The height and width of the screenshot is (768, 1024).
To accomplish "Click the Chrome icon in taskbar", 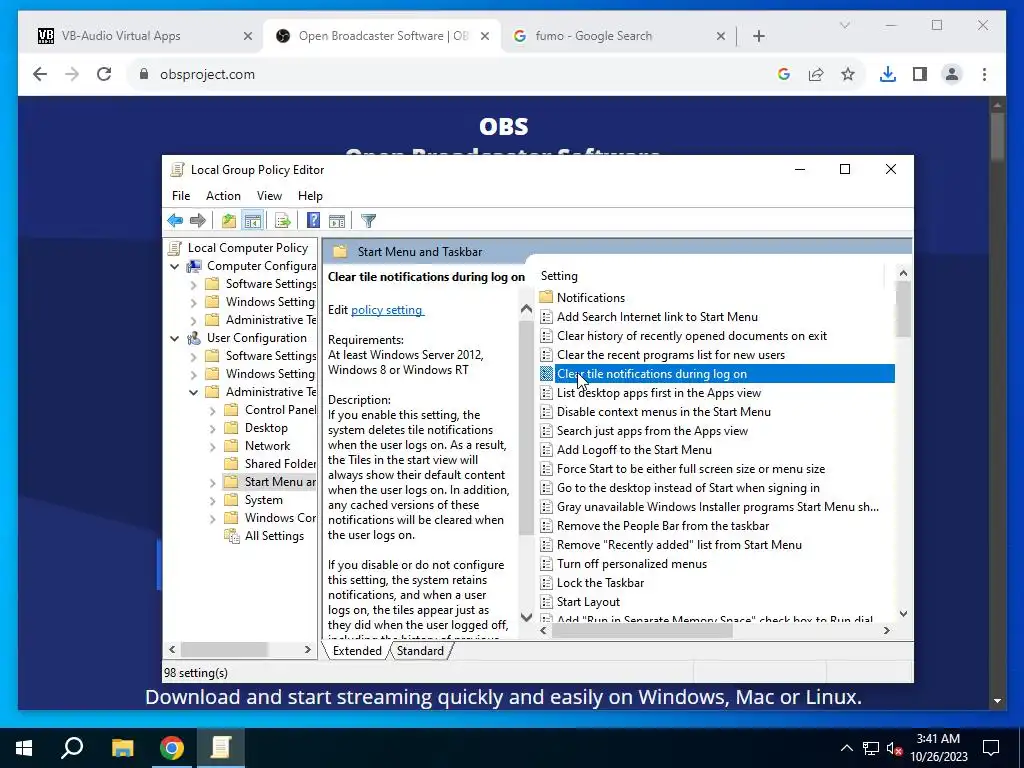I will 172,748.
